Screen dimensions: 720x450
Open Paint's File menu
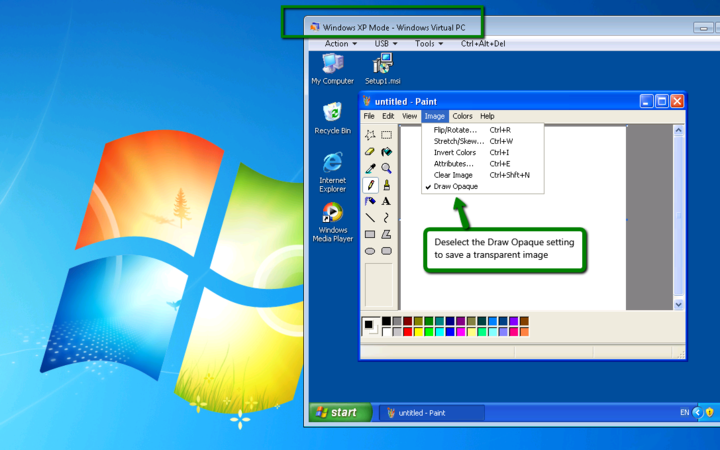click(x=369, y=116)
